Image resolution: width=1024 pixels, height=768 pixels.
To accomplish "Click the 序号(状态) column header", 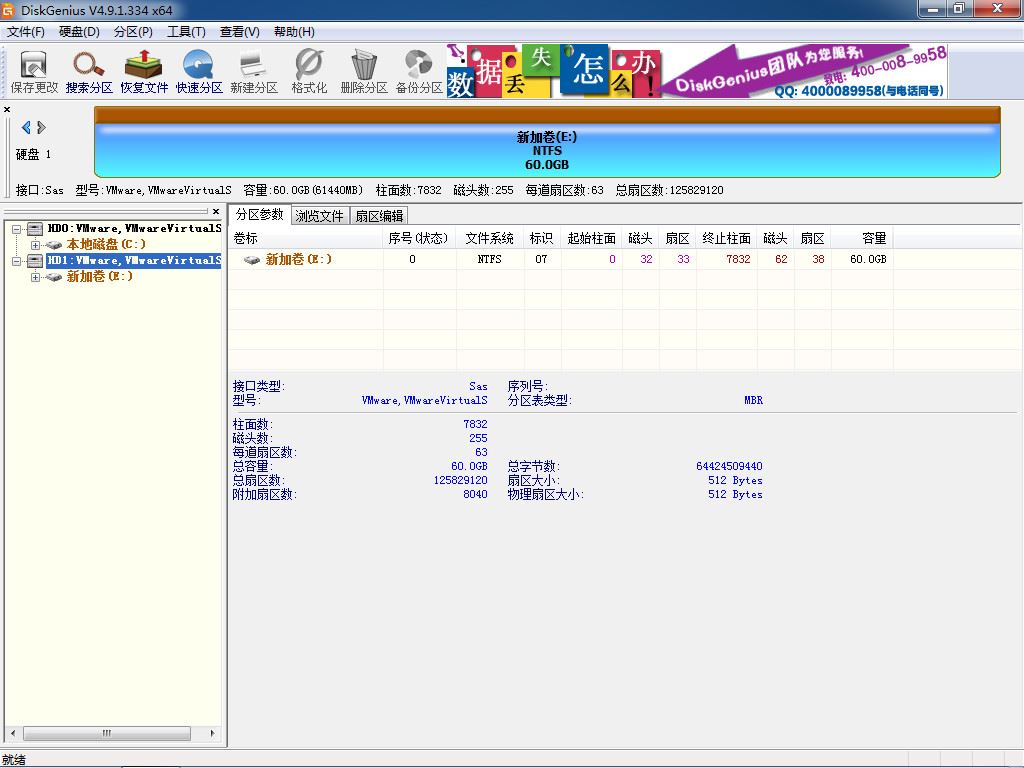I will pyautogui.click(x=419, y=238).
